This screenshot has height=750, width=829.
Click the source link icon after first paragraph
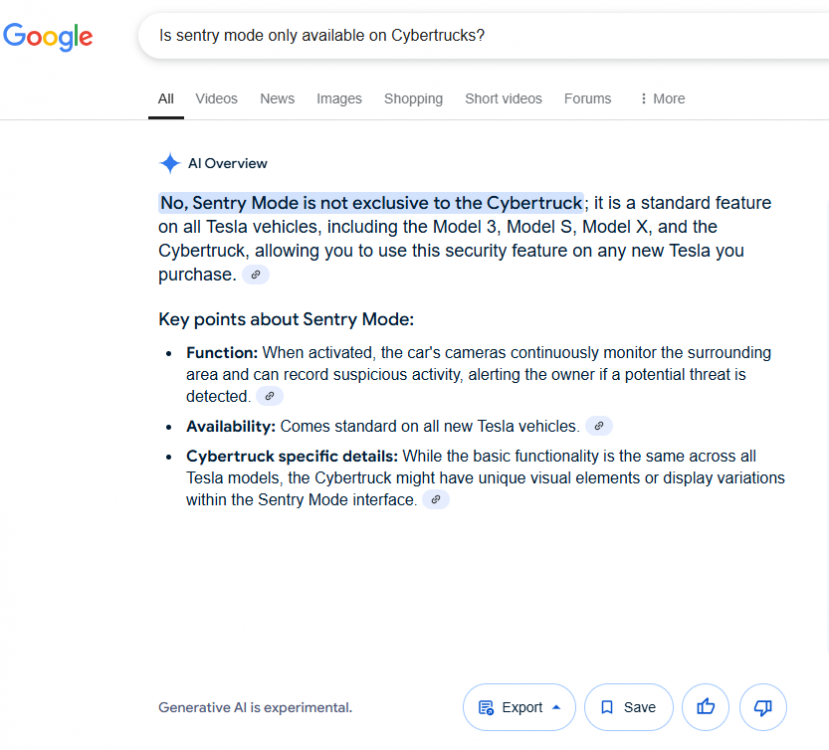coord(256,274)
